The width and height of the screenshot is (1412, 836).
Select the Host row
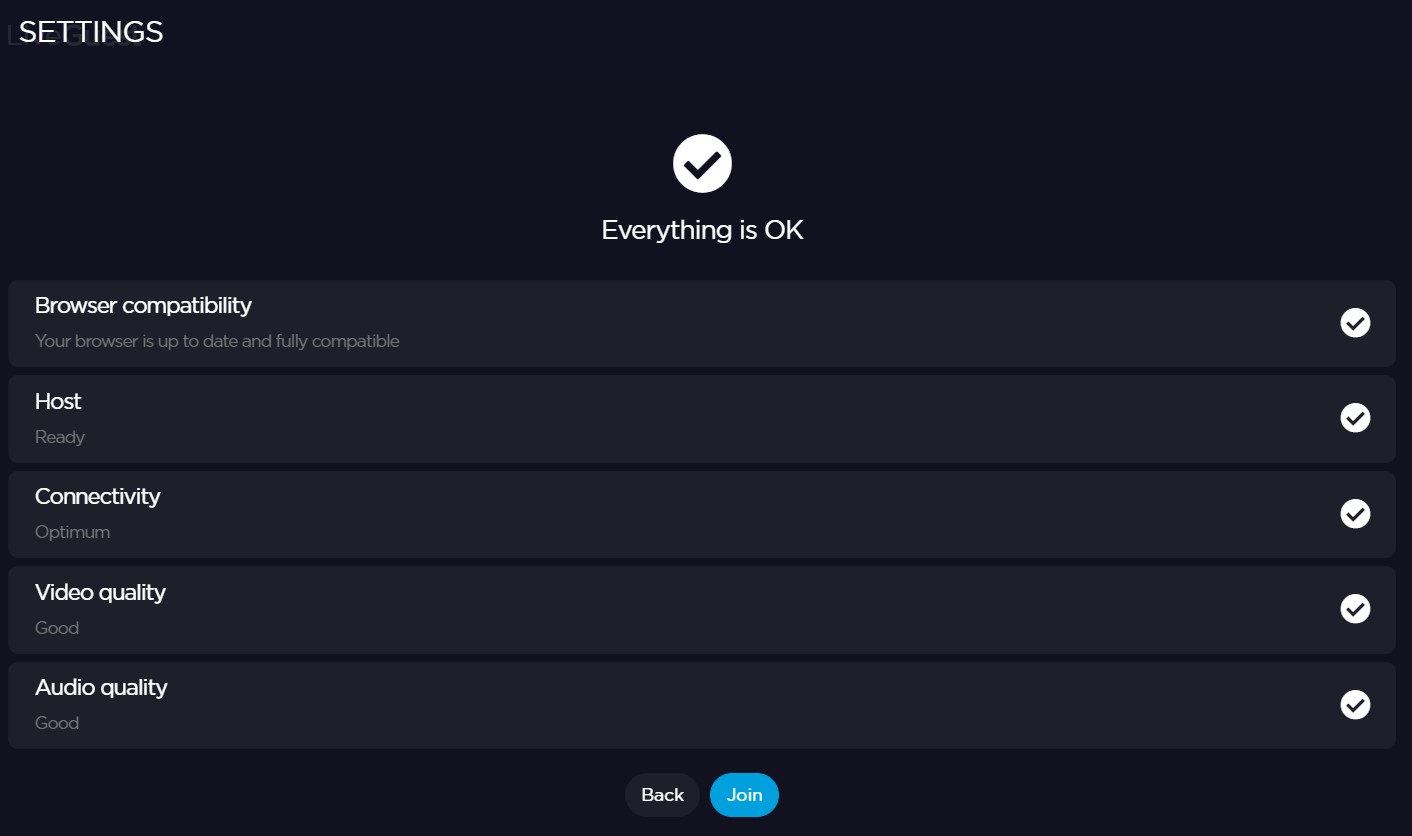click(700, 418)
